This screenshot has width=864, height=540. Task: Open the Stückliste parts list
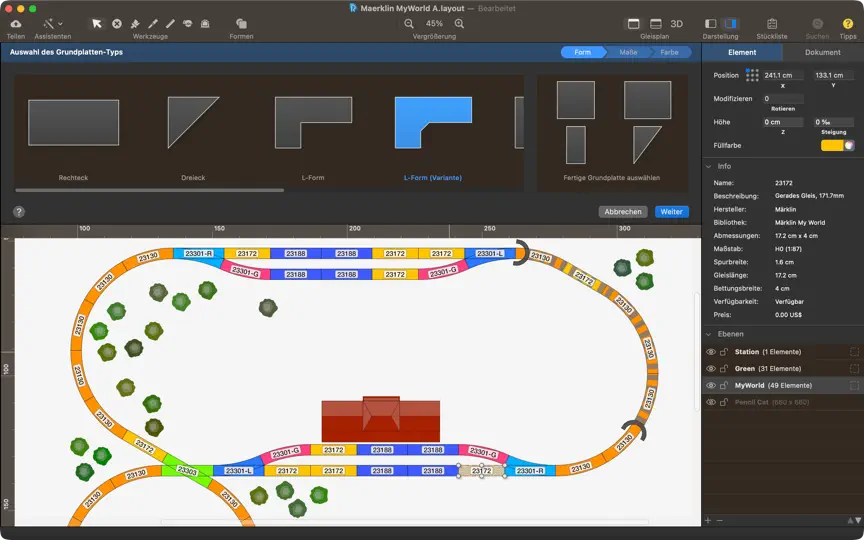click(772, 24)
